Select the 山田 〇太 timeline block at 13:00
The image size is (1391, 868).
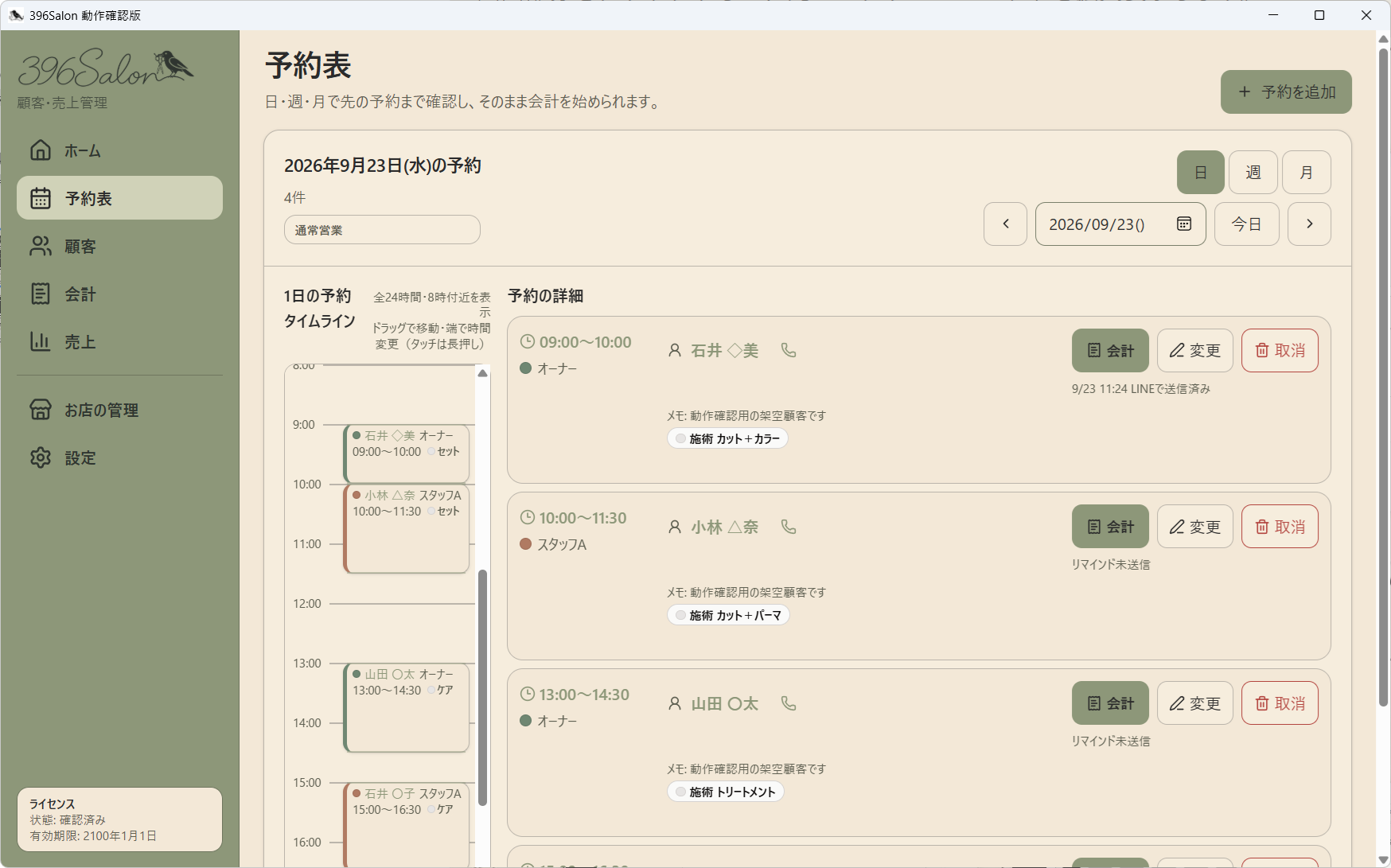407,707
